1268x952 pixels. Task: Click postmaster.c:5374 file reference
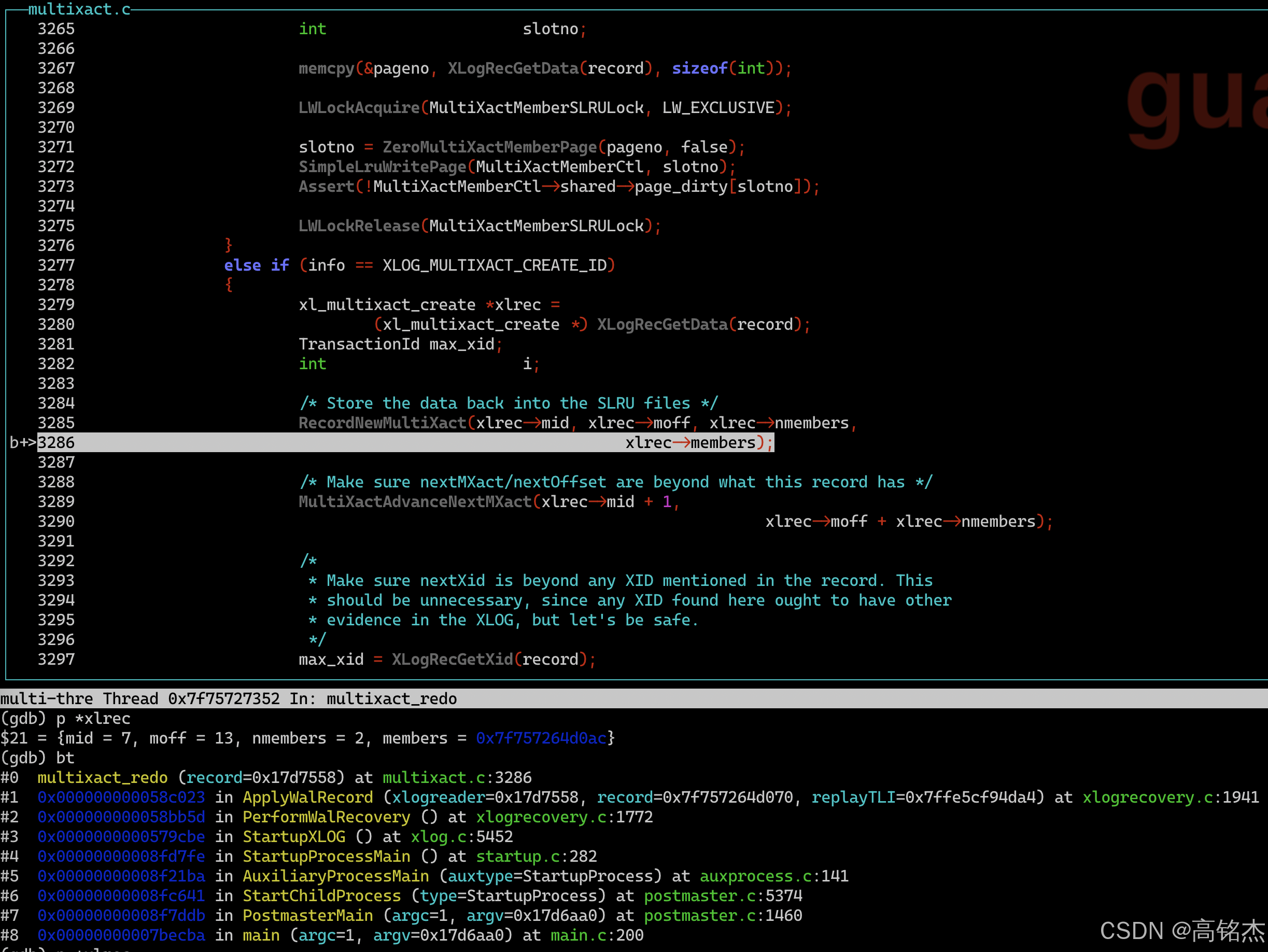(723, 896)
